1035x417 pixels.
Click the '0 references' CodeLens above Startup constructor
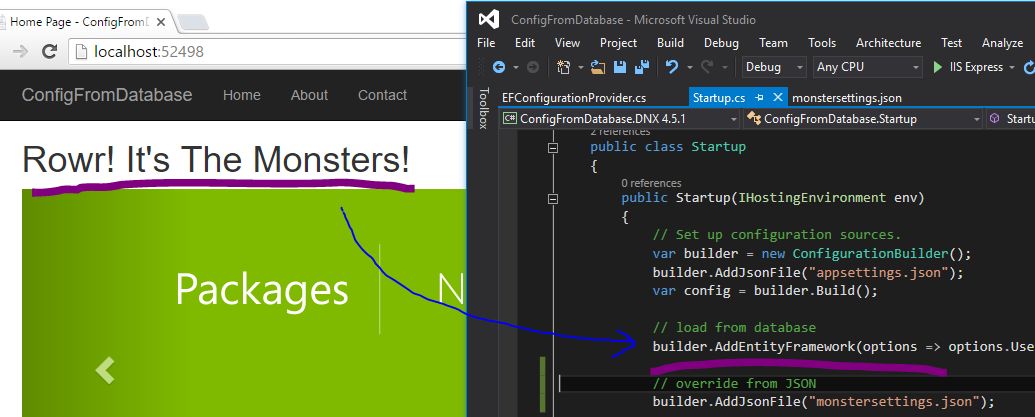[x=651, y=183]
